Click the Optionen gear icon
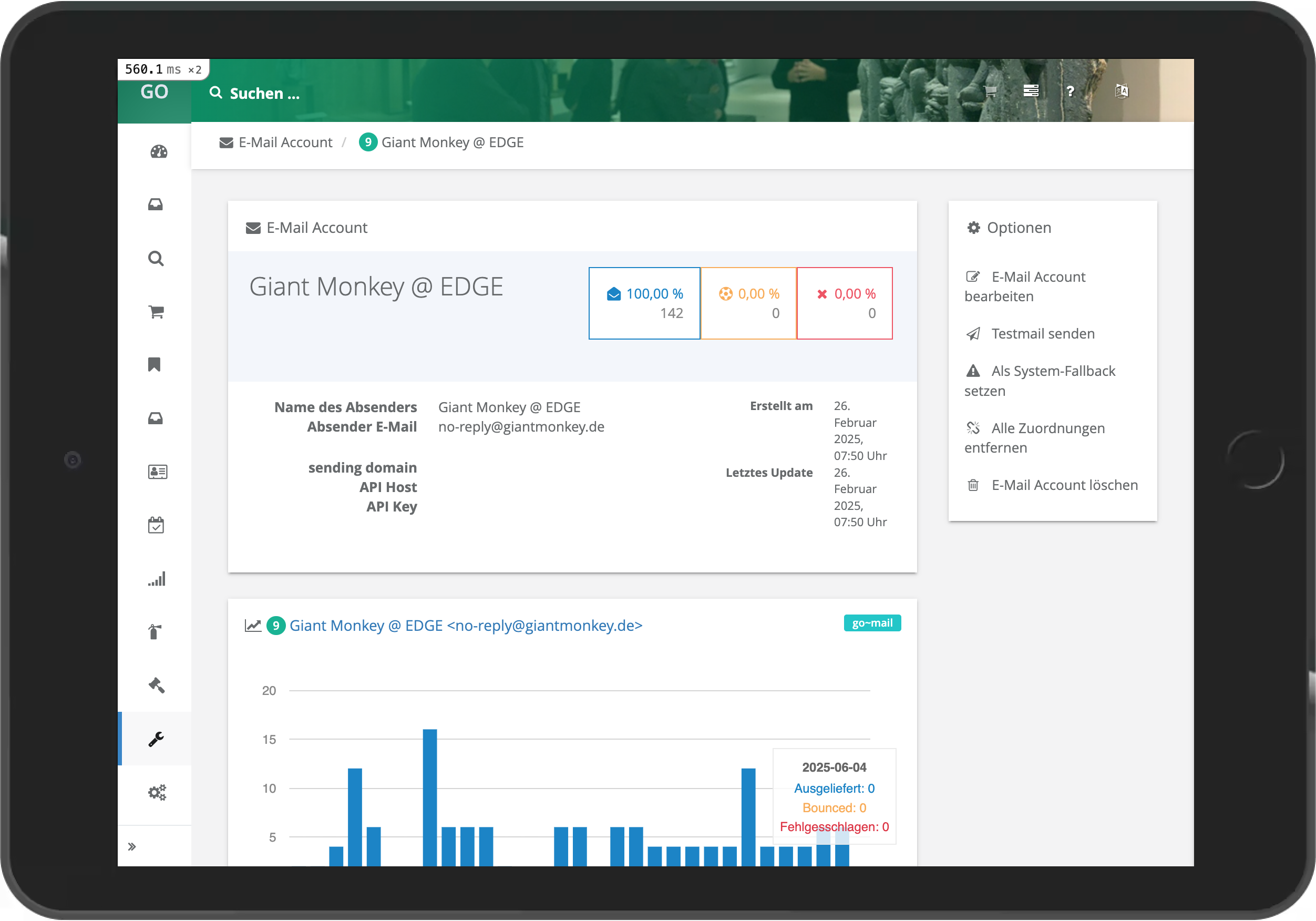Image resolution: width=1316 pixels, height=921 pixels. pyautogui.click(x=973, y=228)
